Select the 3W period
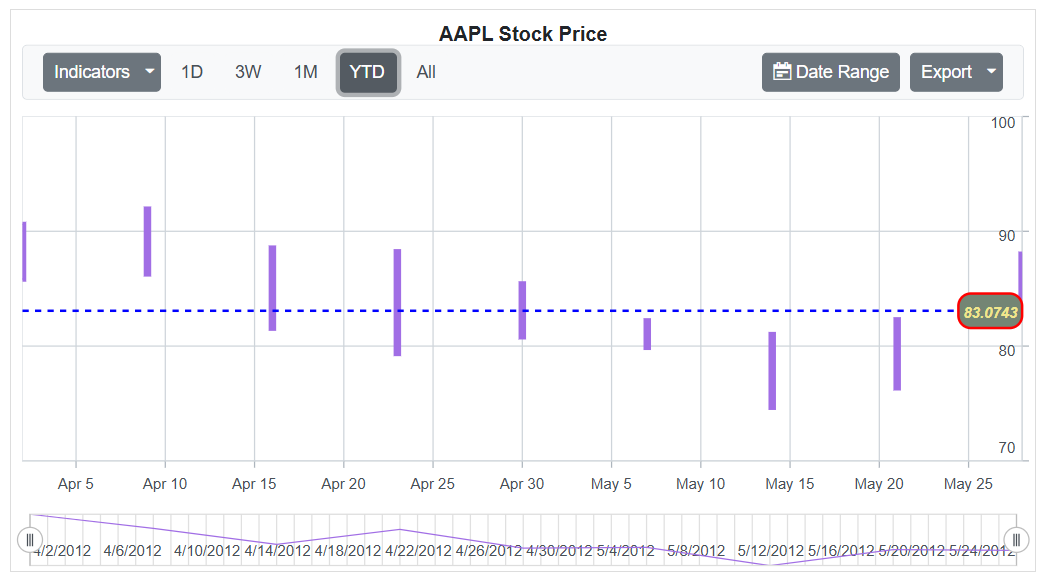The image size is (1040, 576). [x=248, y=72]
